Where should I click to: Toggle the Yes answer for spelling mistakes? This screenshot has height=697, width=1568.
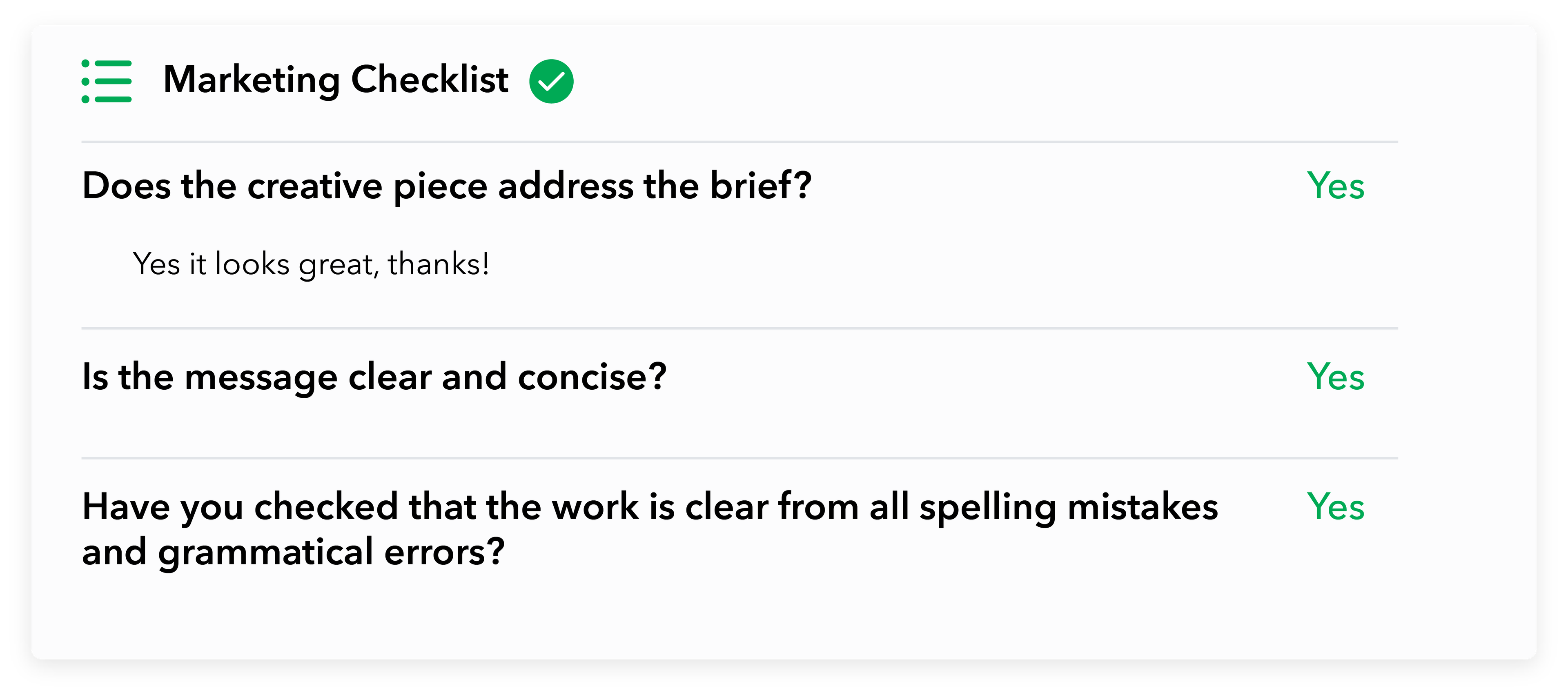coord(1336,507)
